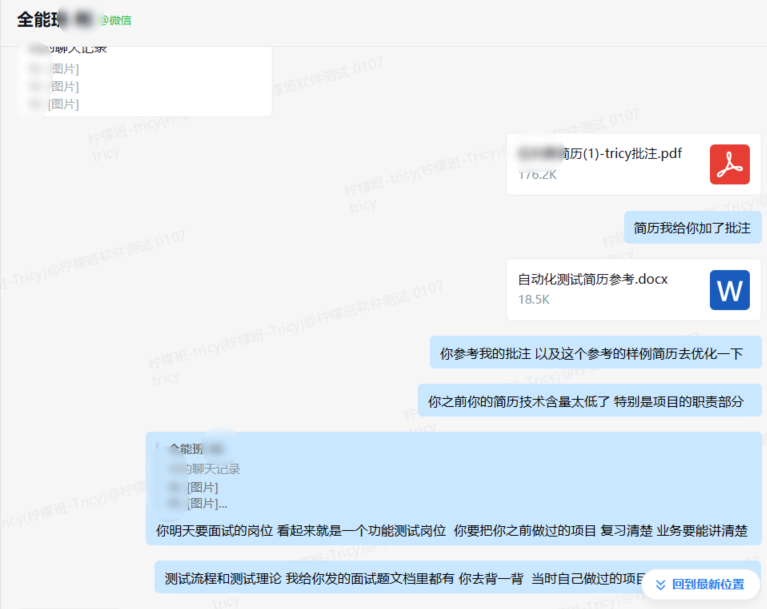Screen dimensions: 767x609
Task: Click first [图片] entry in top card
Action: coord(64,68)
